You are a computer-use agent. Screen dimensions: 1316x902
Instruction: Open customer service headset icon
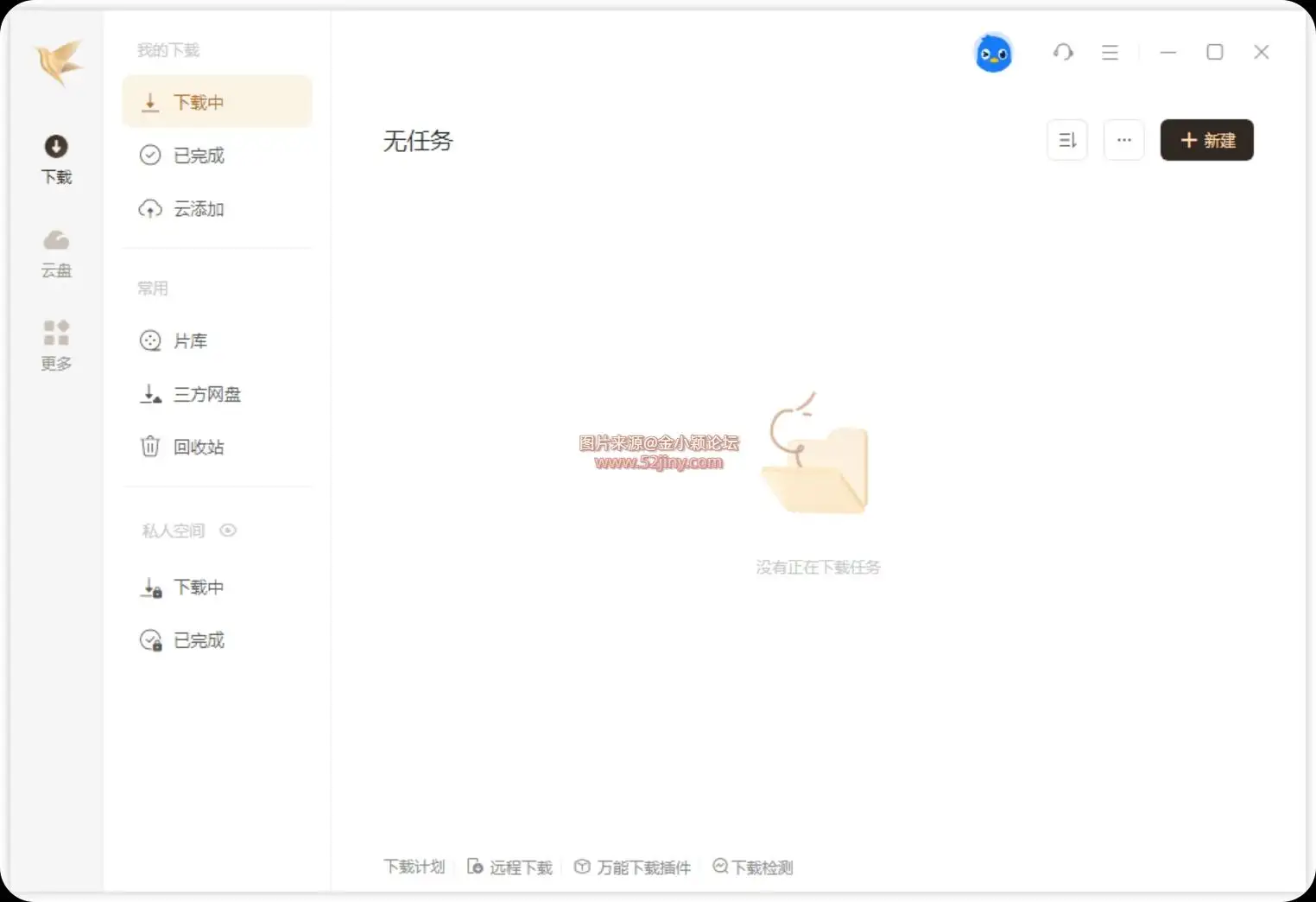pos(1063,53)
